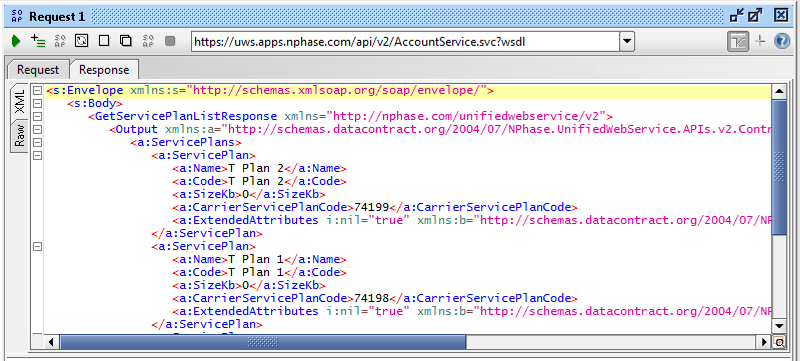Image resolution: width=800 pixels, height=361 pixels.
Task: Click the horizontal scrollbar right arrow
Action: pyautogui.click(x=764, y=342)
